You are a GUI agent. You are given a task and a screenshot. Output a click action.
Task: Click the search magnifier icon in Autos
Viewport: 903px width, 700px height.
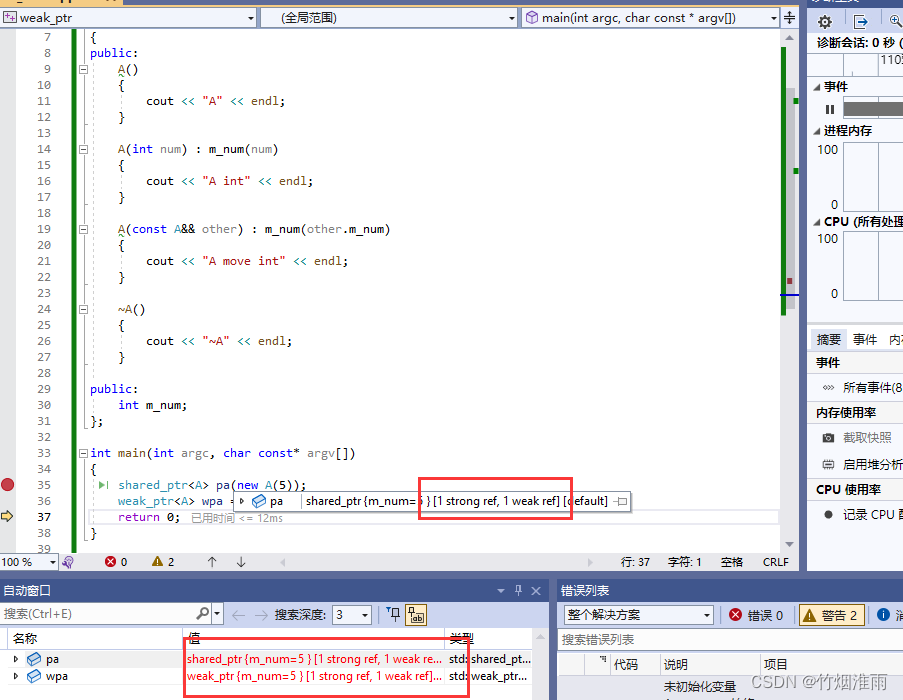pyautogui.click(x=203, y=614)
